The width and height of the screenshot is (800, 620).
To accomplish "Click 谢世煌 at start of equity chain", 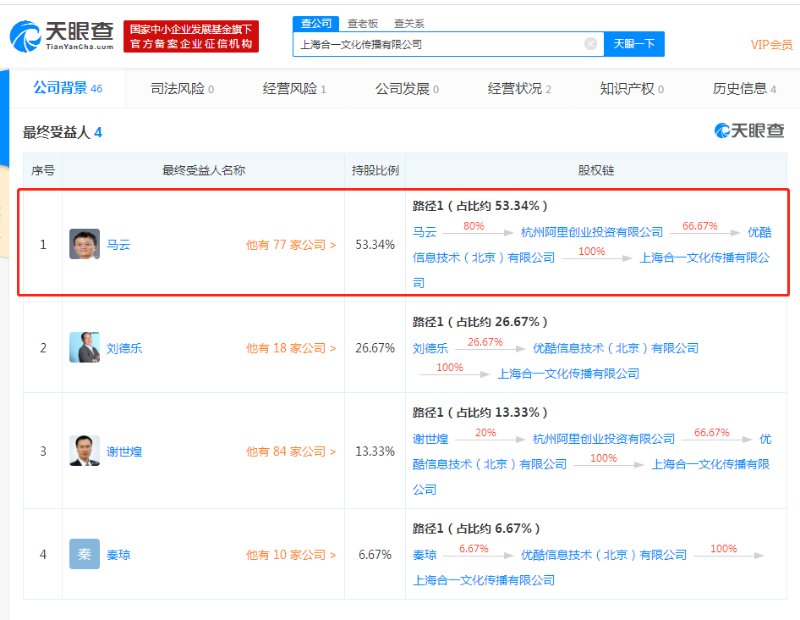I will [430, 439].
